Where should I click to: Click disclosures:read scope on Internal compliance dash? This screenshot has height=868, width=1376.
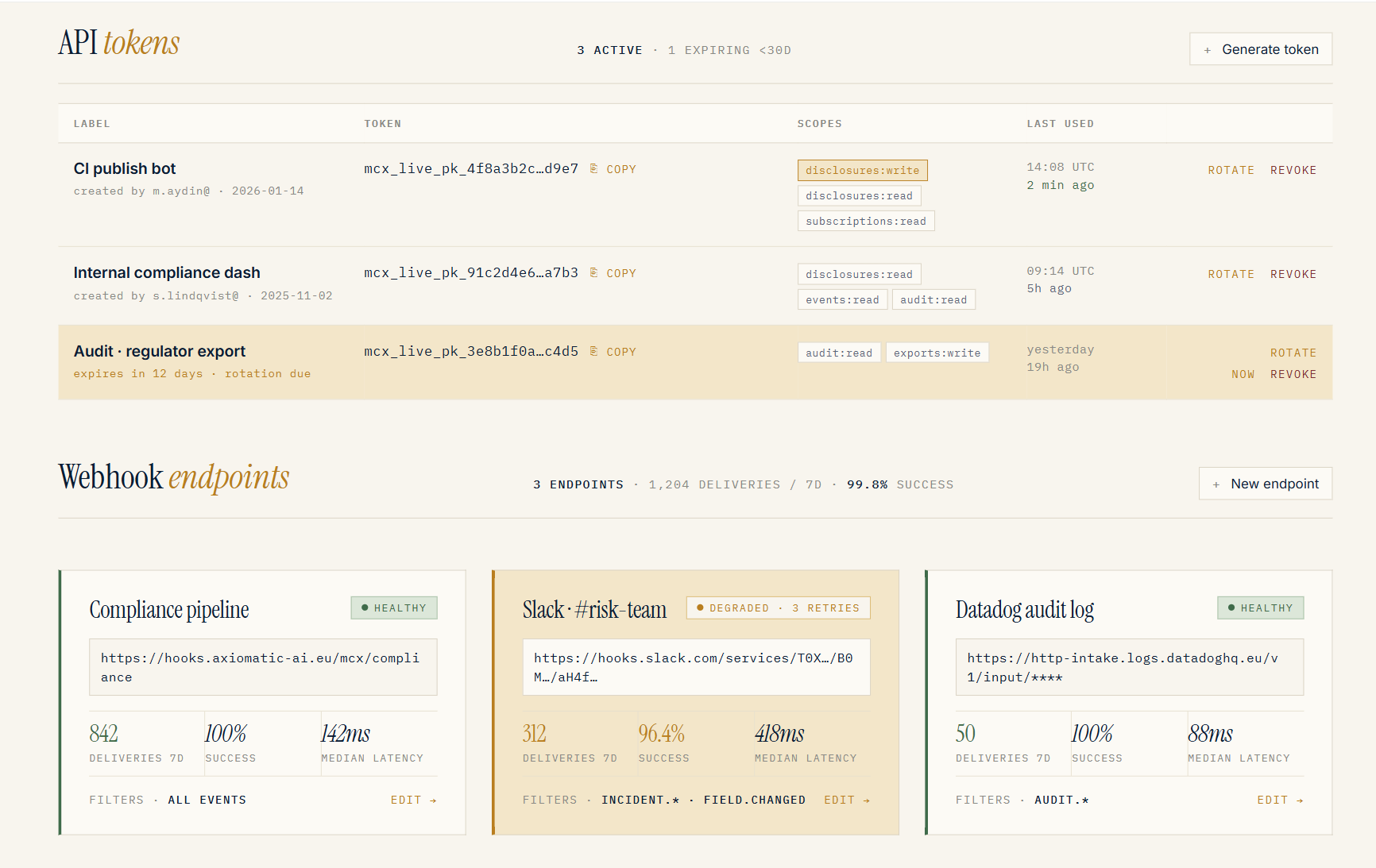(x=859, y=274)
